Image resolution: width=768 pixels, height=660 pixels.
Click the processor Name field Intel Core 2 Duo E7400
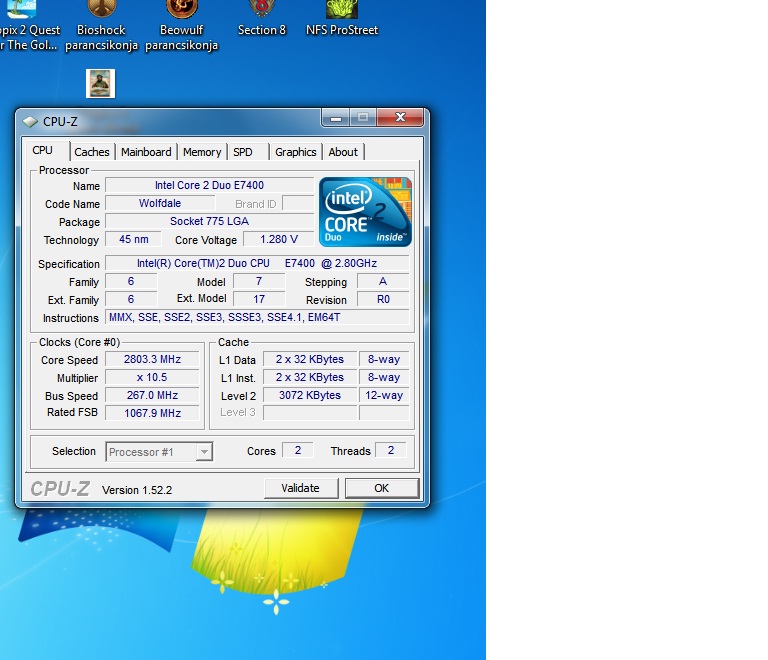coord(210,185)
